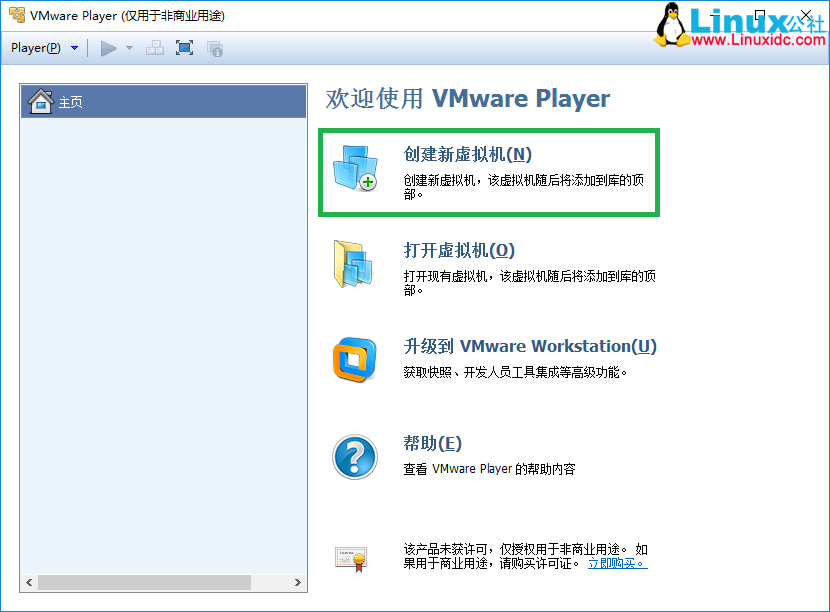Click text 查看 VMware Player 的帮助内容
The image size is (830, 612).
click(489, 469)
